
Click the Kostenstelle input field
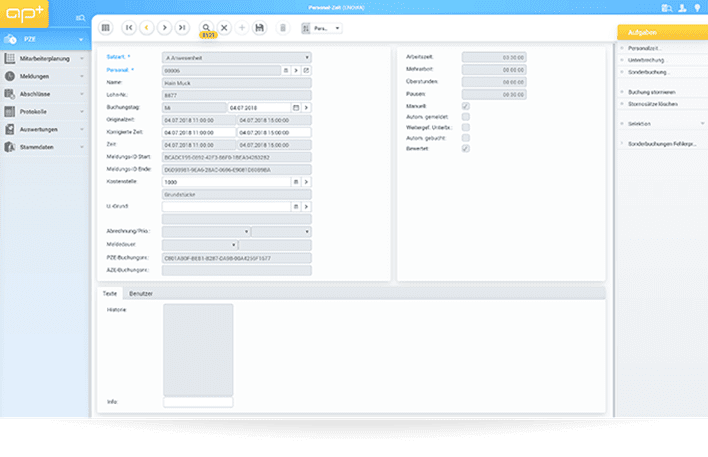[x=226, y=182]
